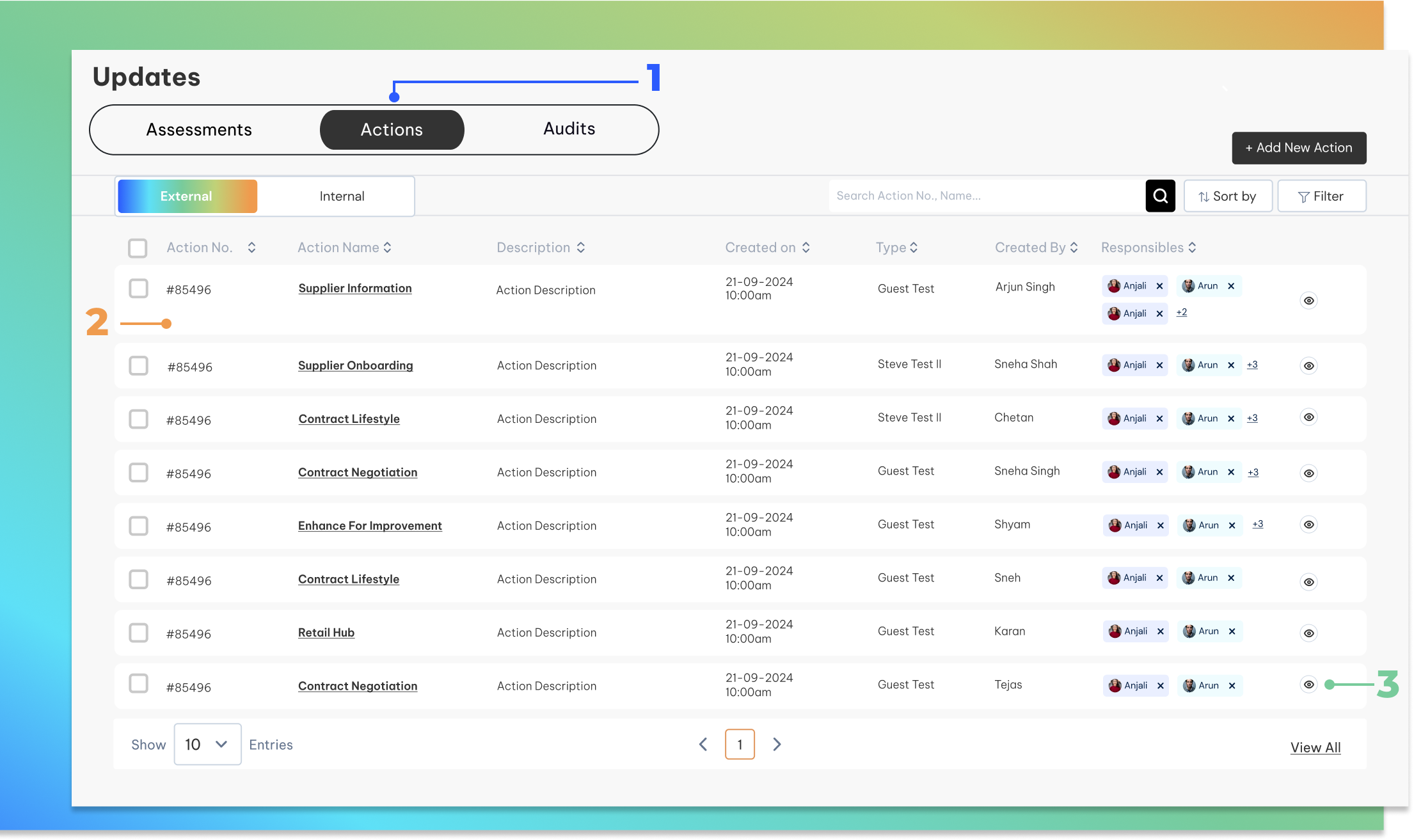The image size is (1414, 840).
Task: Remove Anjali from Retail Hub responsibles
Action: tap(1161, 631)
